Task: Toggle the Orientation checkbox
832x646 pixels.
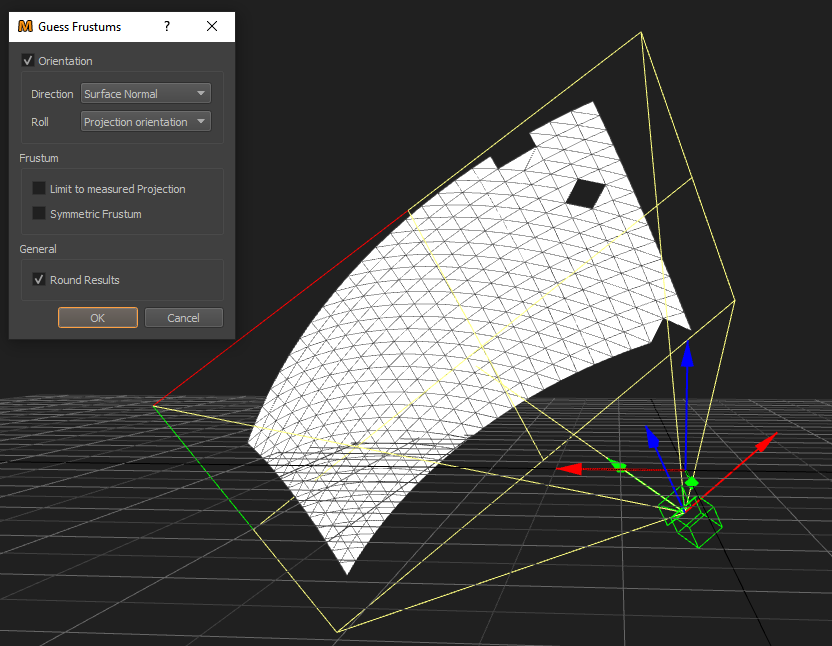Action: pyautogui.click(x=28, y=61)
